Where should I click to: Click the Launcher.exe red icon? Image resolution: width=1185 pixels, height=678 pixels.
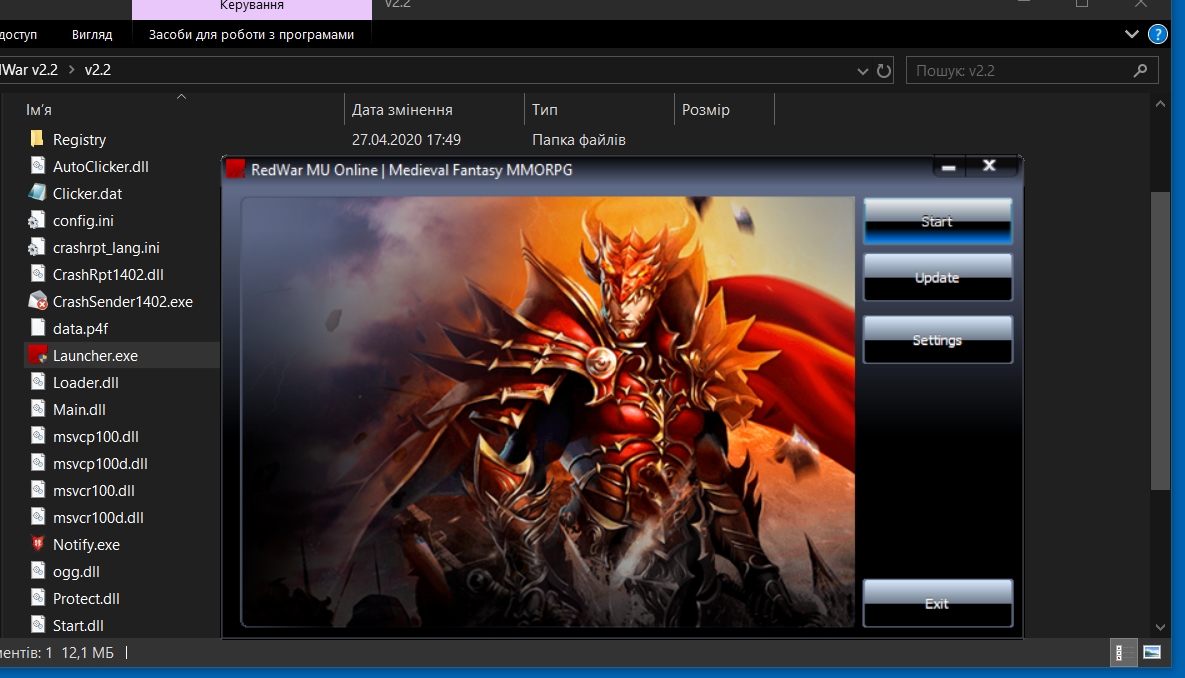[37, 354]
